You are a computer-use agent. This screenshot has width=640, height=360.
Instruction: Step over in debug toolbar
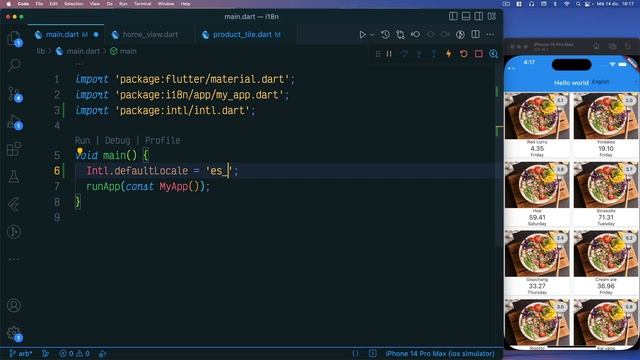404,54
